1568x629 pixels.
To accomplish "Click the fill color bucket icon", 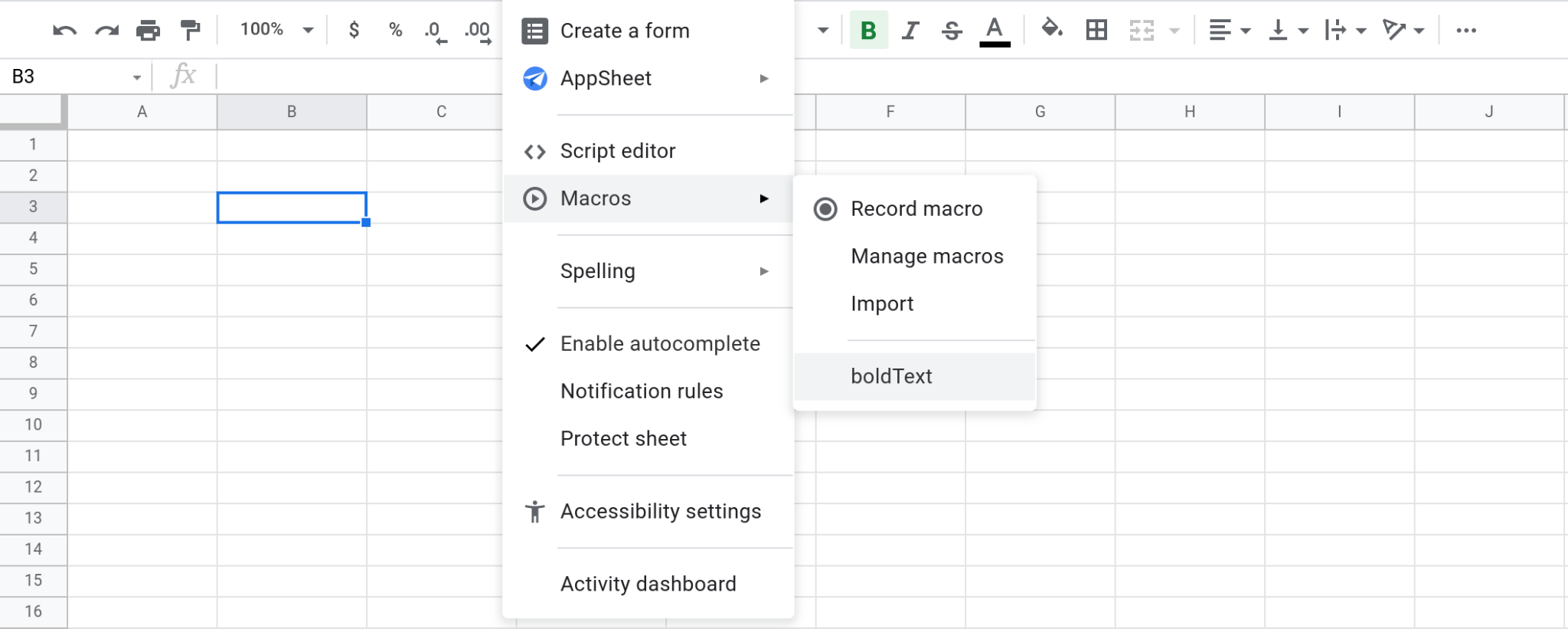I will 1051,30.
